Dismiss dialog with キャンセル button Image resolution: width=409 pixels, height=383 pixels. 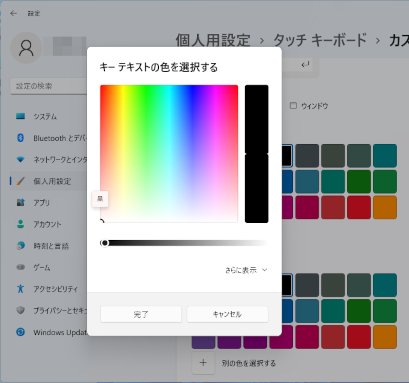point(227,314)
